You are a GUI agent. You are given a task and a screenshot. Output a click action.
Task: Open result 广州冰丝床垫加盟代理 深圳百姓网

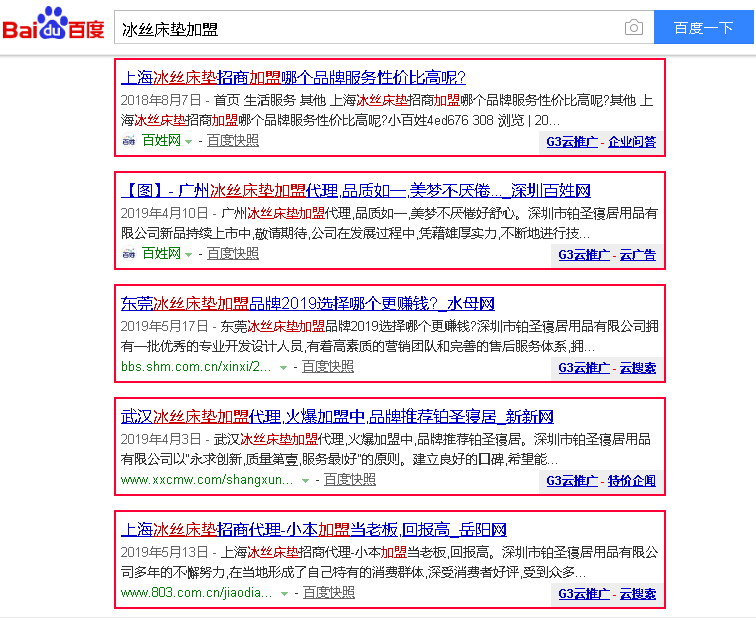356,190
